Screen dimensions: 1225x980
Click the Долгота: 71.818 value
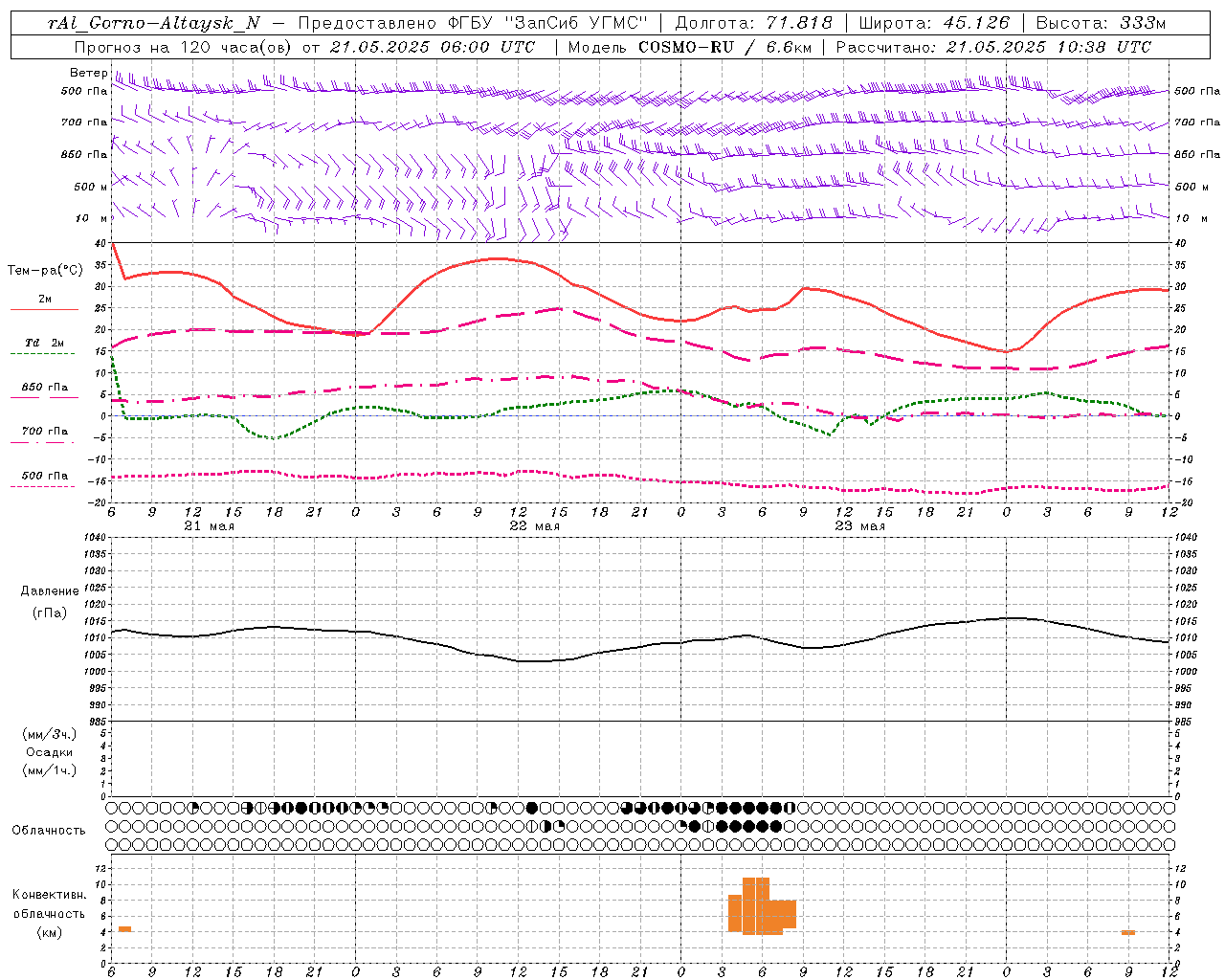pos(754,23)
